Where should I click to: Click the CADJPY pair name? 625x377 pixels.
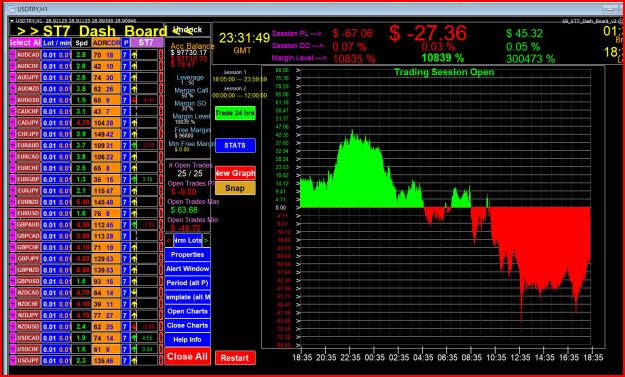tap(28, 123)
